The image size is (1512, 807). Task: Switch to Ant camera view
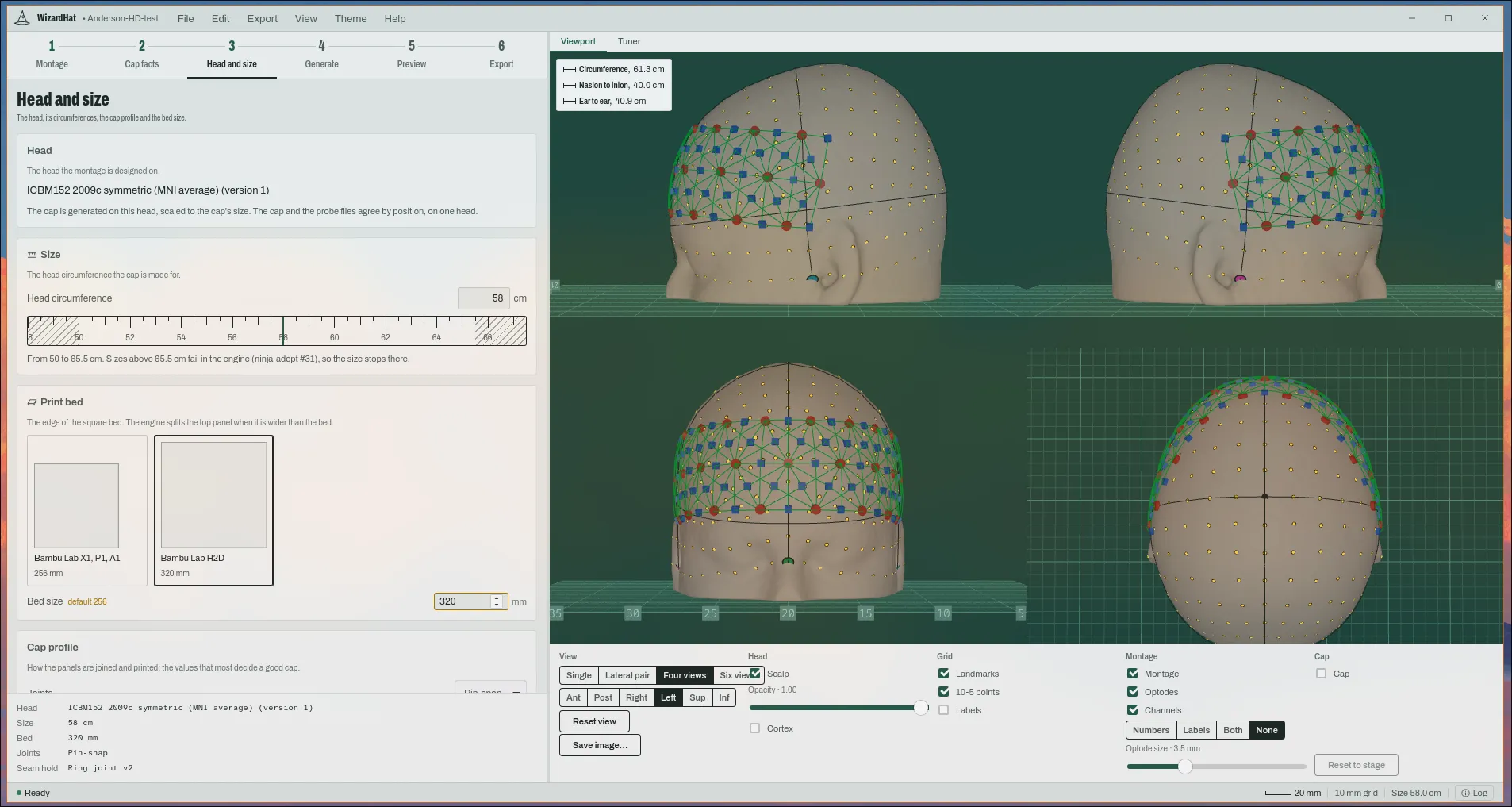coord(574,697)
